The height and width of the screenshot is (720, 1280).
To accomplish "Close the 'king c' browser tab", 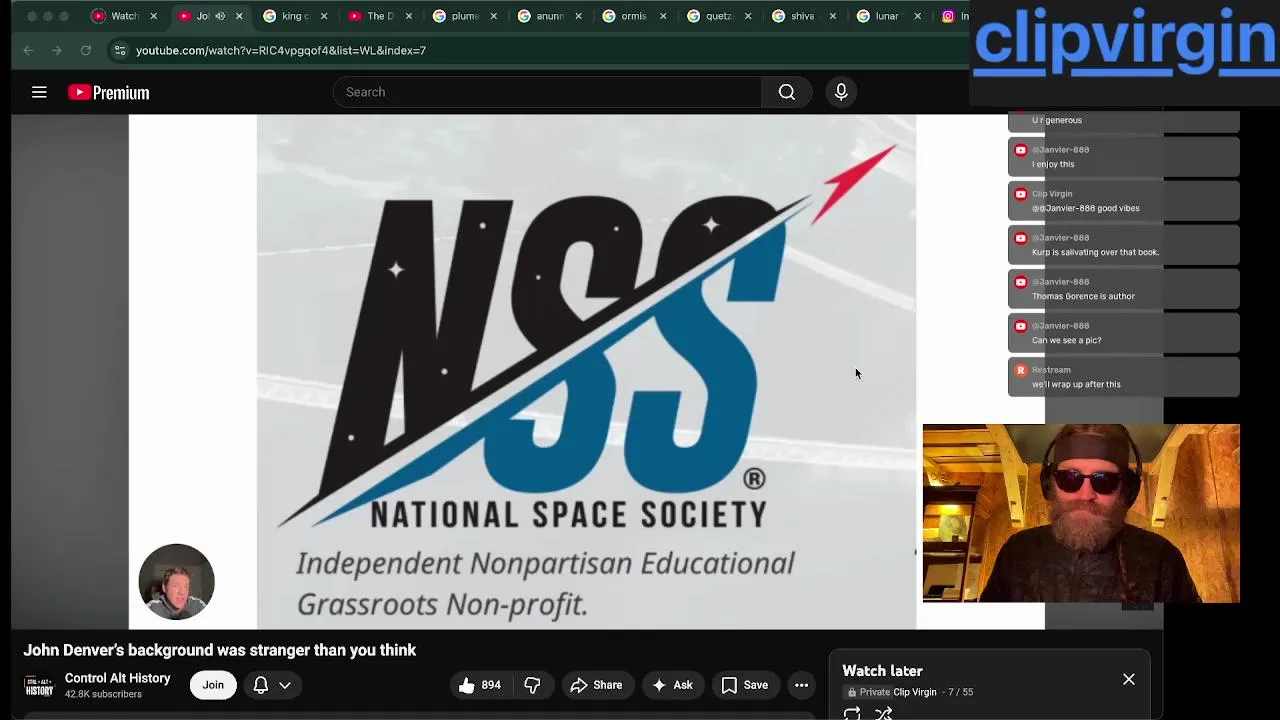I will click(x=323, y=16).
